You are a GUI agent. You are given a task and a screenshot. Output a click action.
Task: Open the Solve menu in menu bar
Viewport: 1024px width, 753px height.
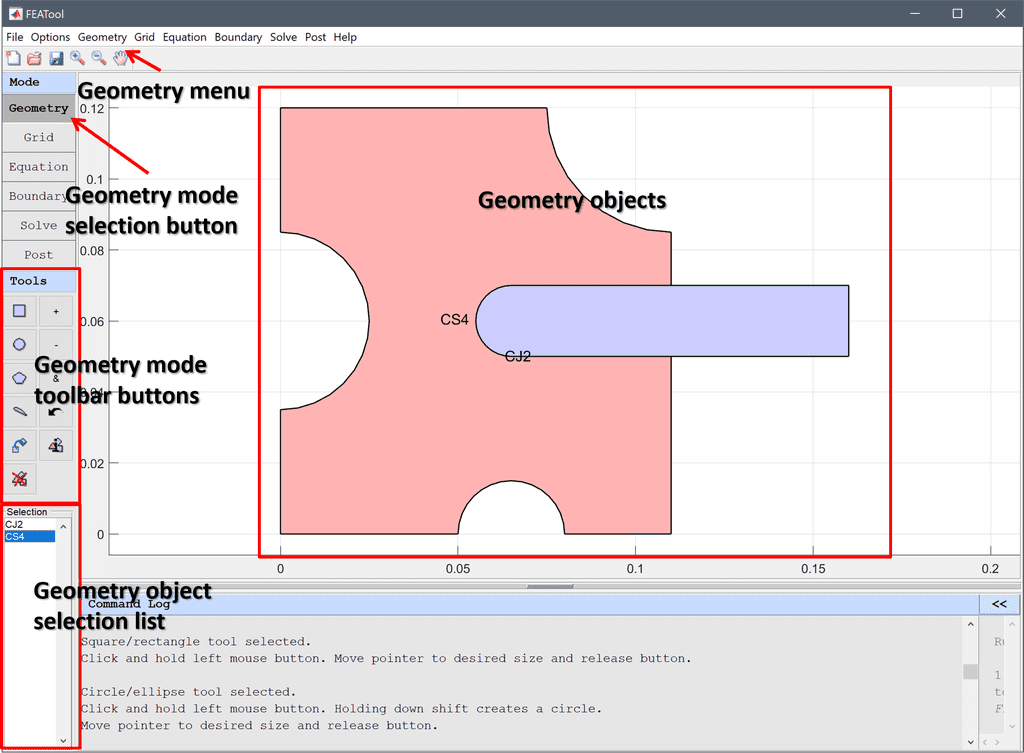(283, 37)
